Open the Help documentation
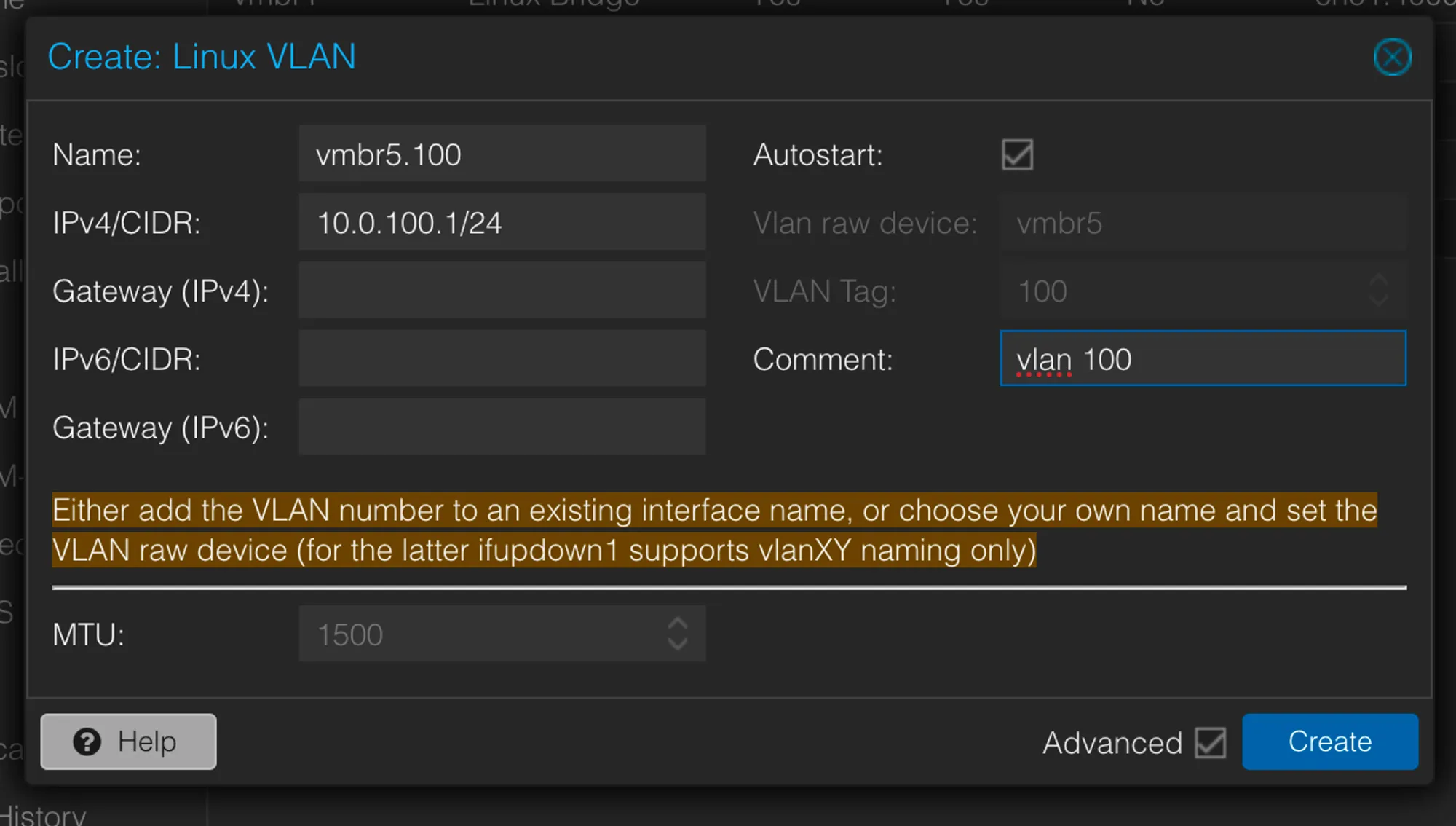Image resolution: width=1456 pixels, height=826 pixels. pos(127,742)
